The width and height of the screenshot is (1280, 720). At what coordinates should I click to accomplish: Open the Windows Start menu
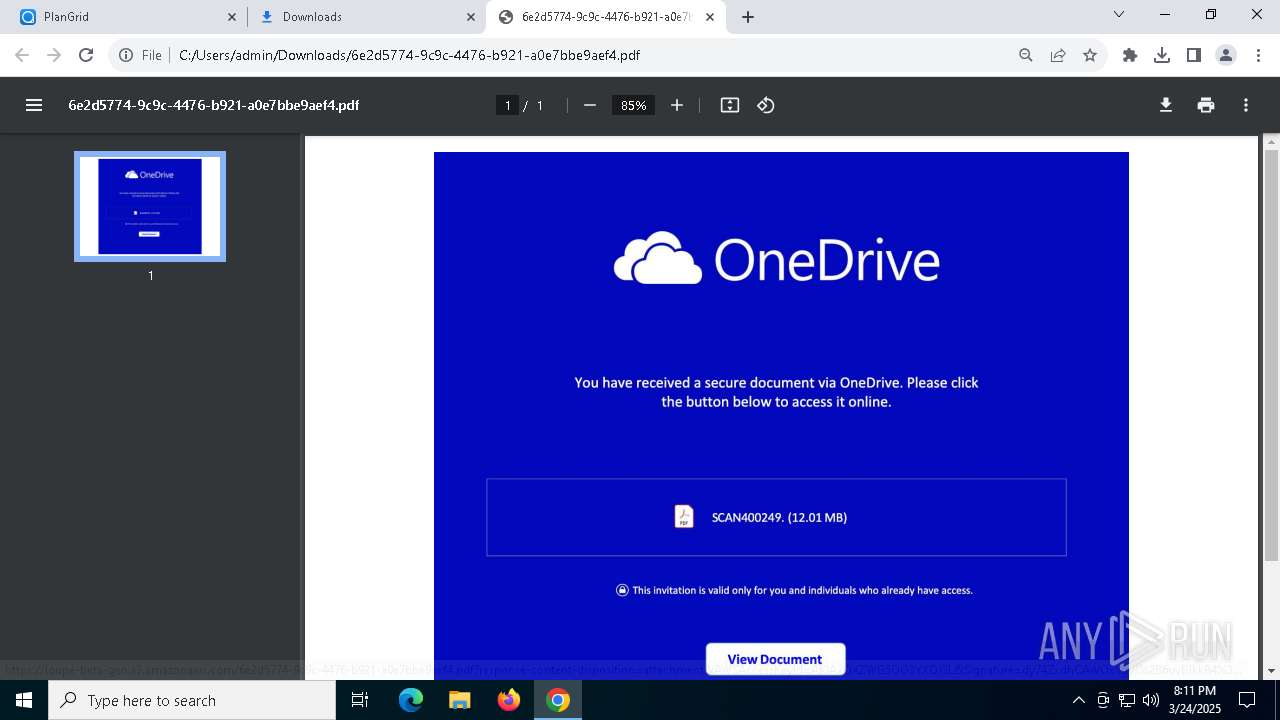pyautogui.click(x=24, y=700)
